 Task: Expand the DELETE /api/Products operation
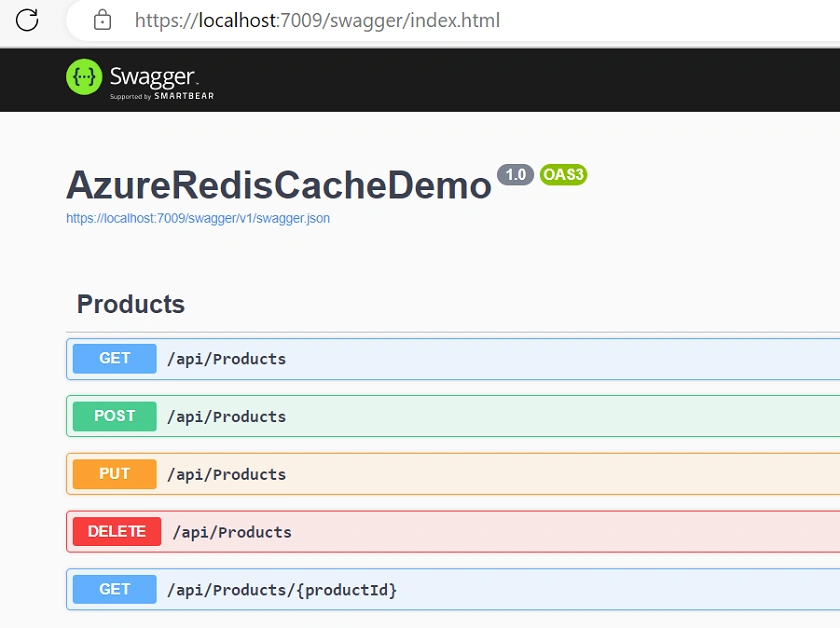[453, 532]
